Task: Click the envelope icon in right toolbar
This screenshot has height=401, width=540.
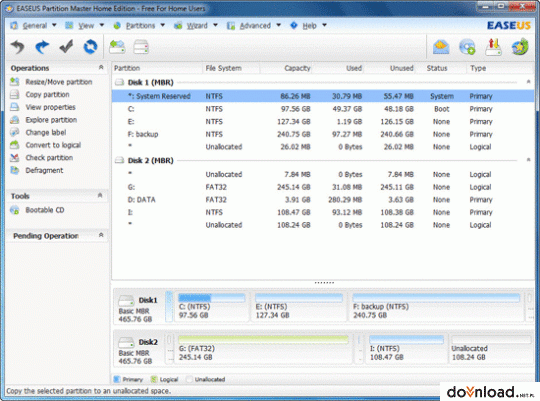Action: click(441, 47)
